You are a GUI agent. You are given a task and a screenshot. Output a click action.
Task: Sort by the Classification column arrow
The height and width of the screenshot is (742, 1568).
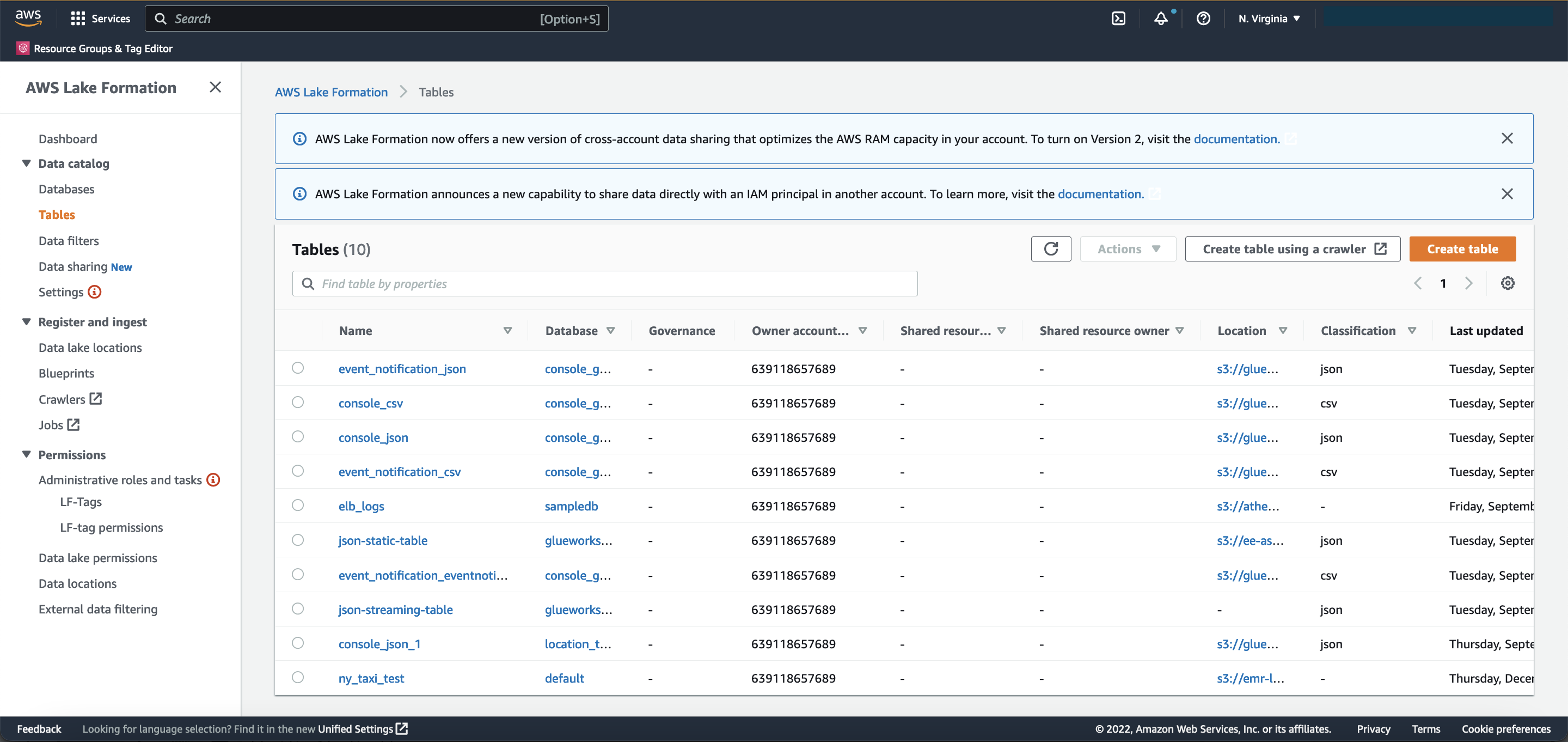1412,330
